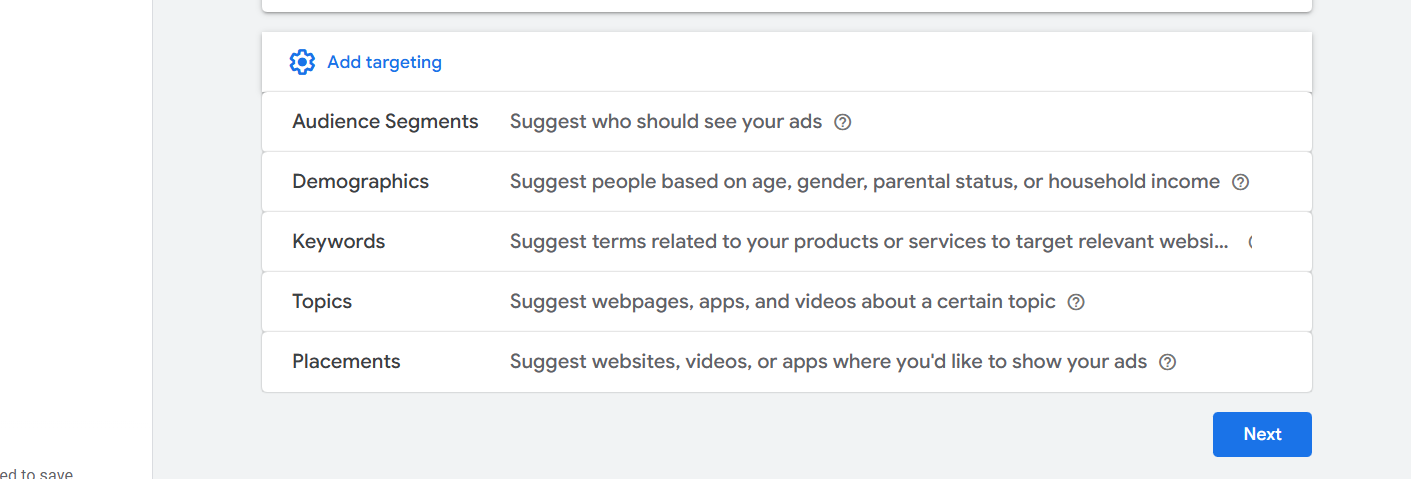
Task: Select the Topics targeting entry
Action: (x=322, y=302)
